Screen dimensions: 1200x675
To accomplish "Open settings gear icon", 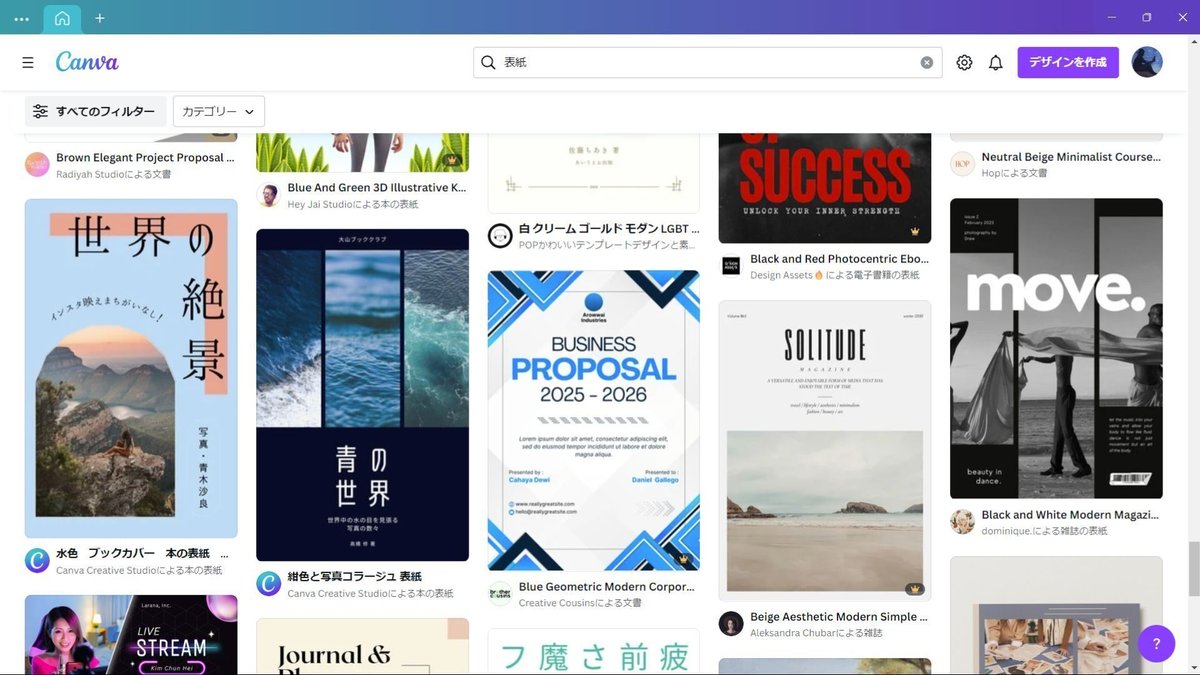I will pos(964,62).
